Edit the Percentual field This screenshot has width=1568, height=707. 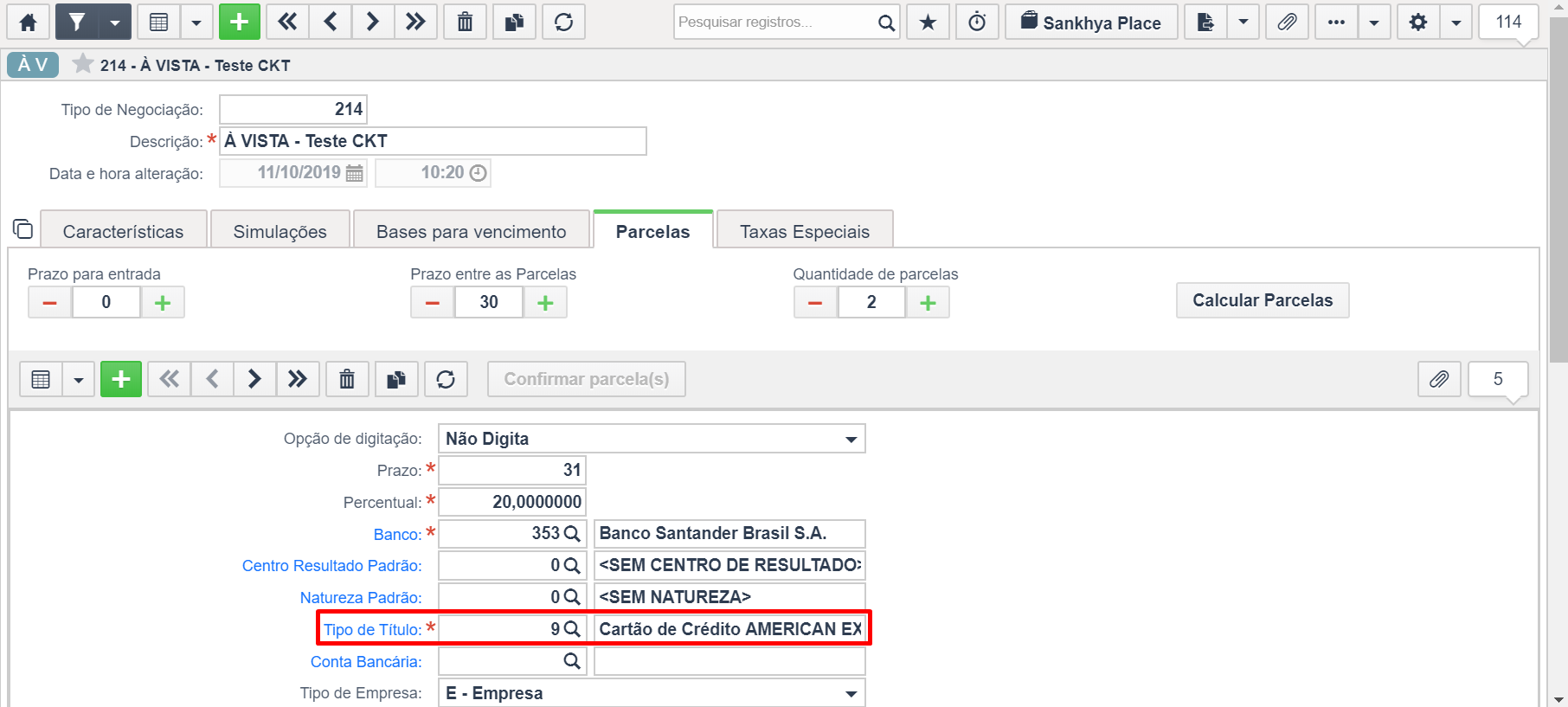pyautogui.click(x=512, y=502)
